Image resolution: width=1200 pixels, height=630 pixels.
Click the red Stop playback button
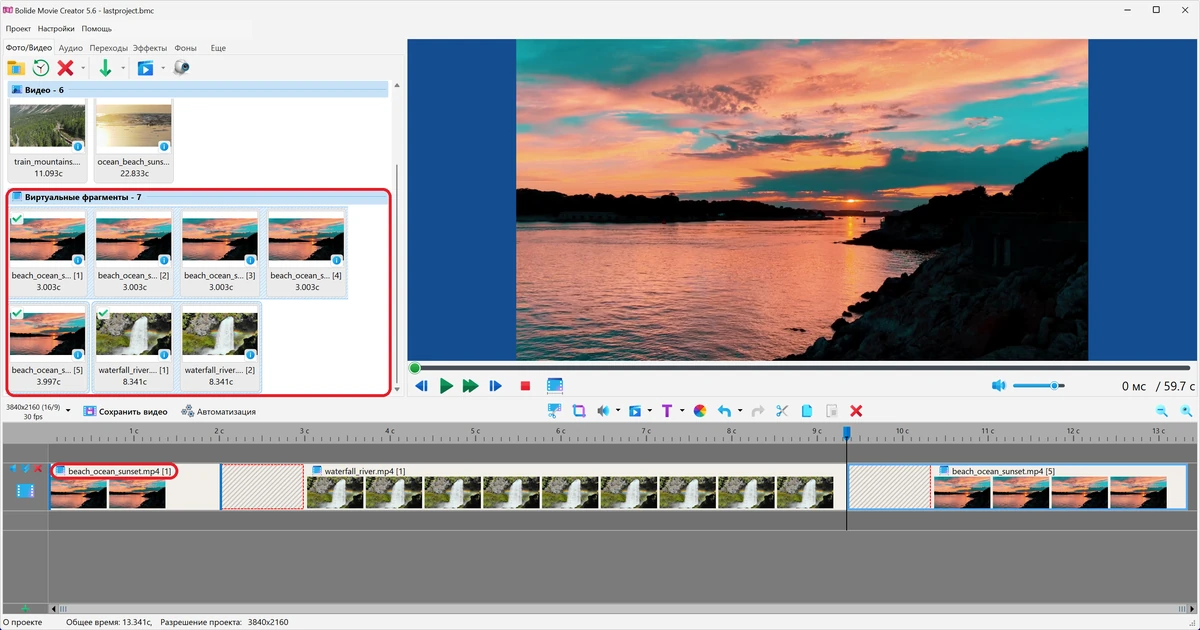525,386
